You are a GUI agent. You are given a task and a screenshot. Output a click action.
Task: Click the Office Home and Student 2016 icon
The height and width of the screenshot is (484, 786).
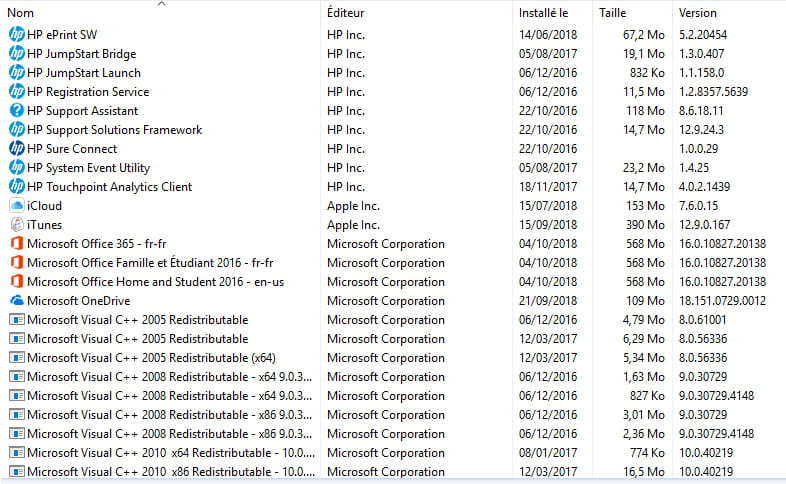(17, 282)
